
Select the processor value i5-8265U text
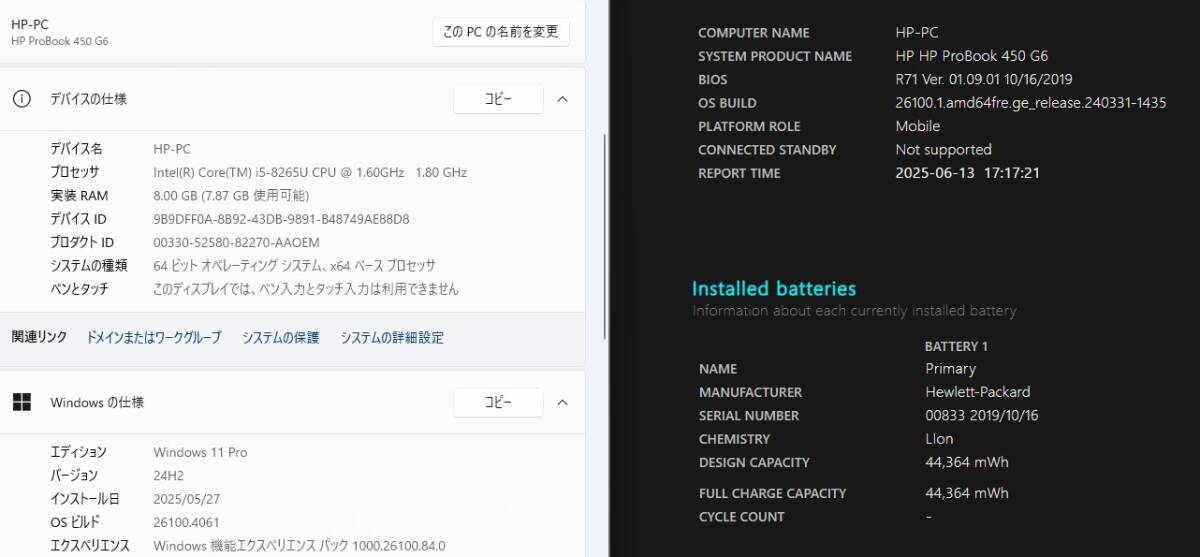310,172
